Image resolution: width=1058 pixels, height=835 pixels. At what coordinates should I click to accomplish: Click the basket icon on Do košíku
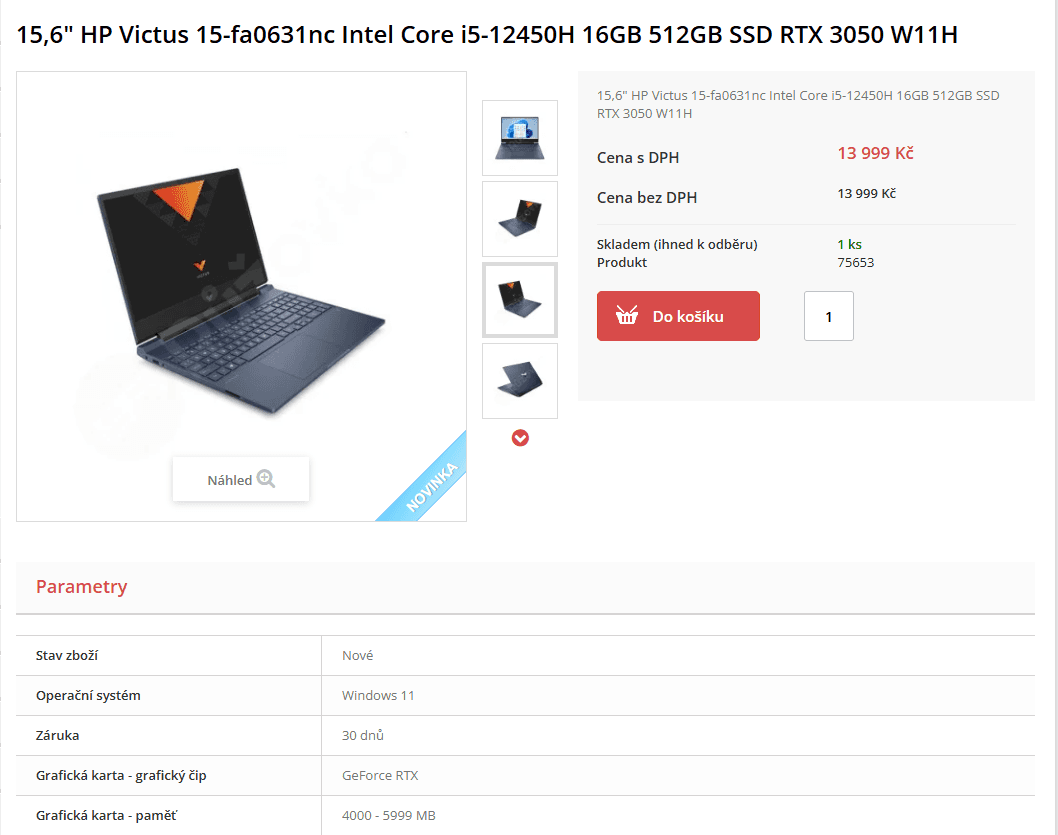(x=626, y=315)
